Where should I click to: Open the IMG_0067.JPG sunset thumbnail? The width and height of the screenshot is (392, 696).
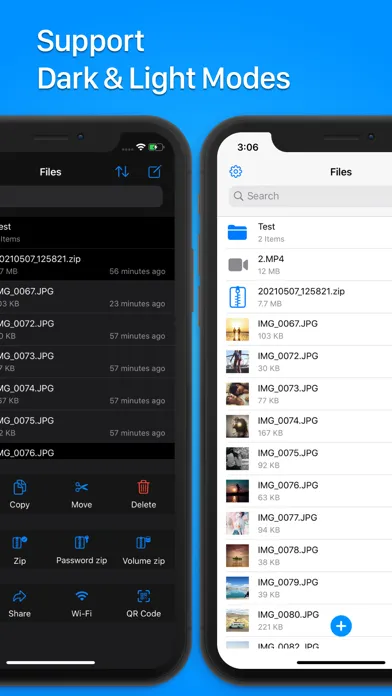[x=238, y=329]
